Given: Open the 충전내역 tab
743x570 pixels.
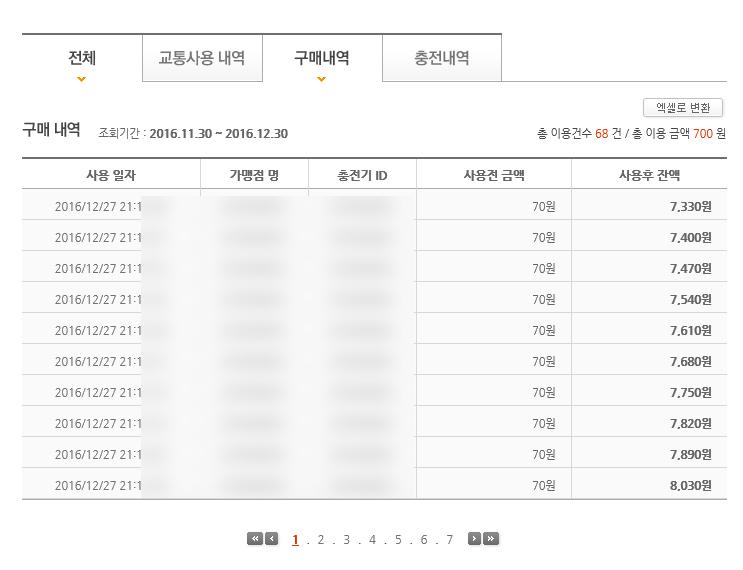Looking at the screenshot, I should point(442,58).
